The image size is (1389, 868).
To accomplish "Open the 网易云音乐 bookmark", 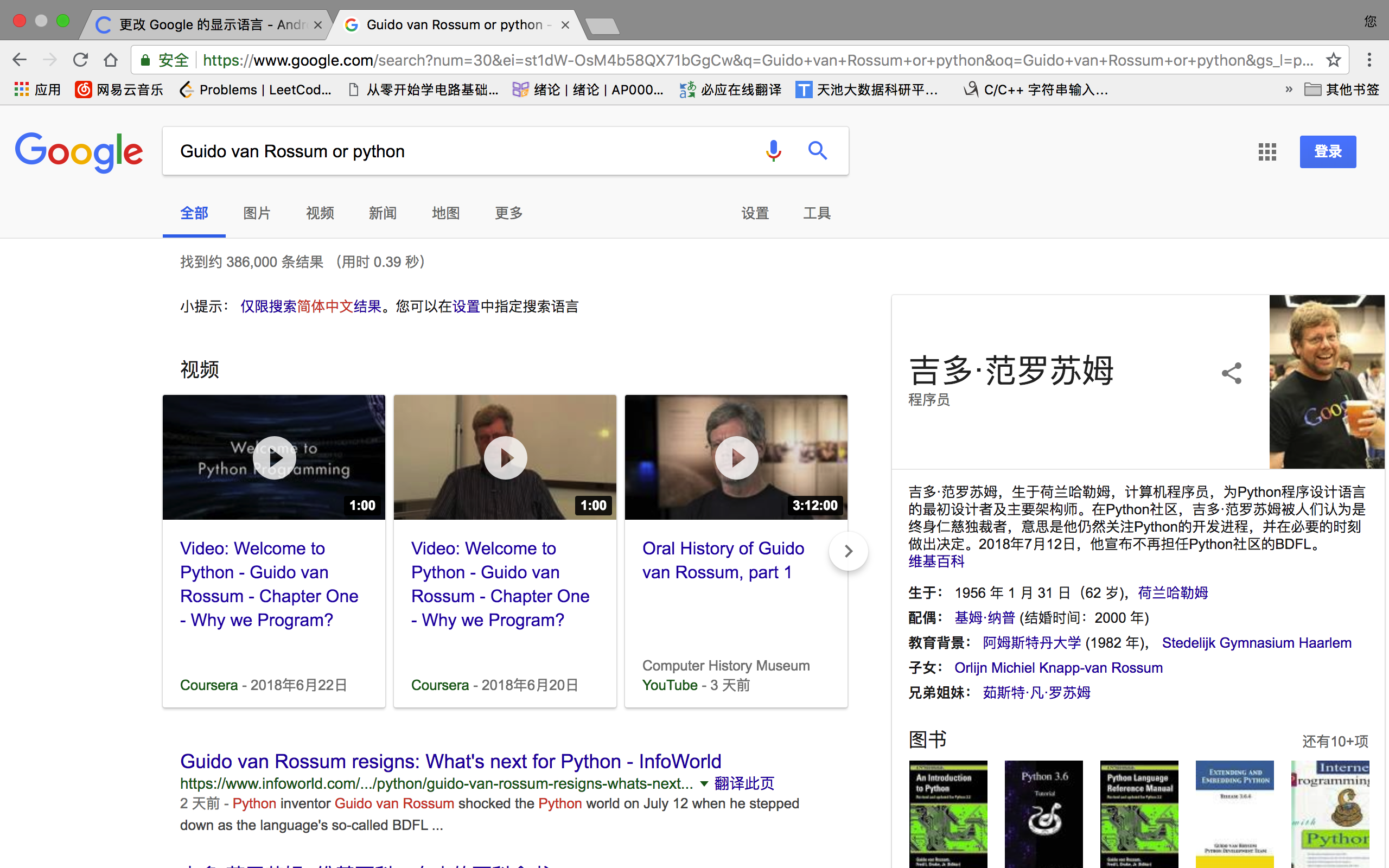I will point(119,90).
